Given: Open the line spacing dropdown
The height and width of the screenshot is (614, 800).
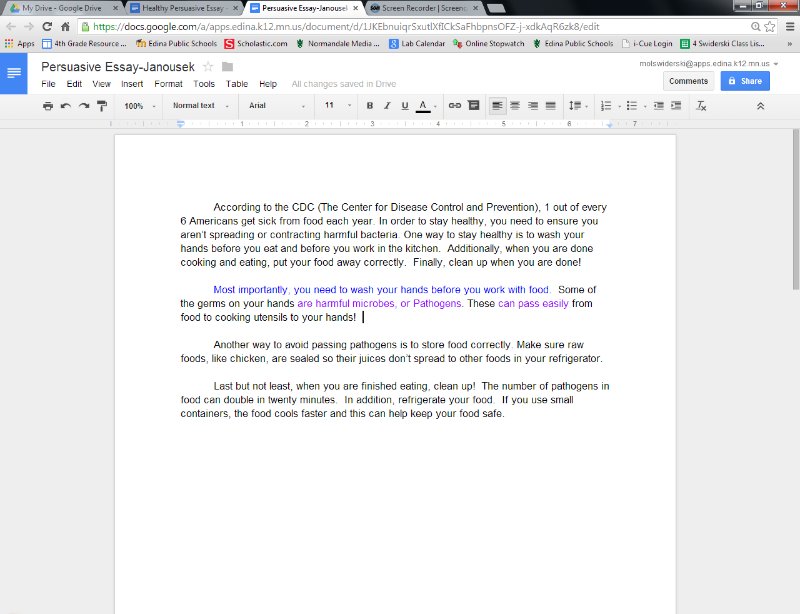Looking at the screenshot, I should 578,105.
